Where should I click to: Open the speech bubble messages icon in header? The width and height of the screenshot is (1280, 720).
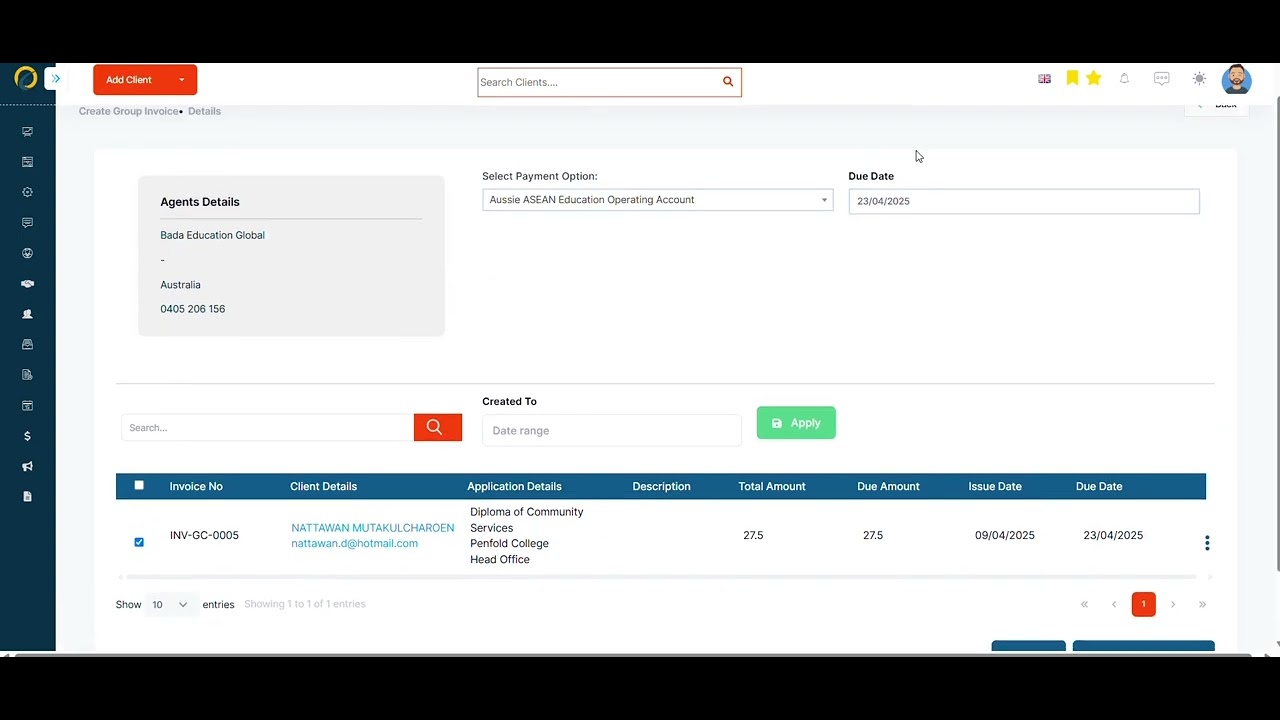pyautogui.click(x=1161, y=78)
